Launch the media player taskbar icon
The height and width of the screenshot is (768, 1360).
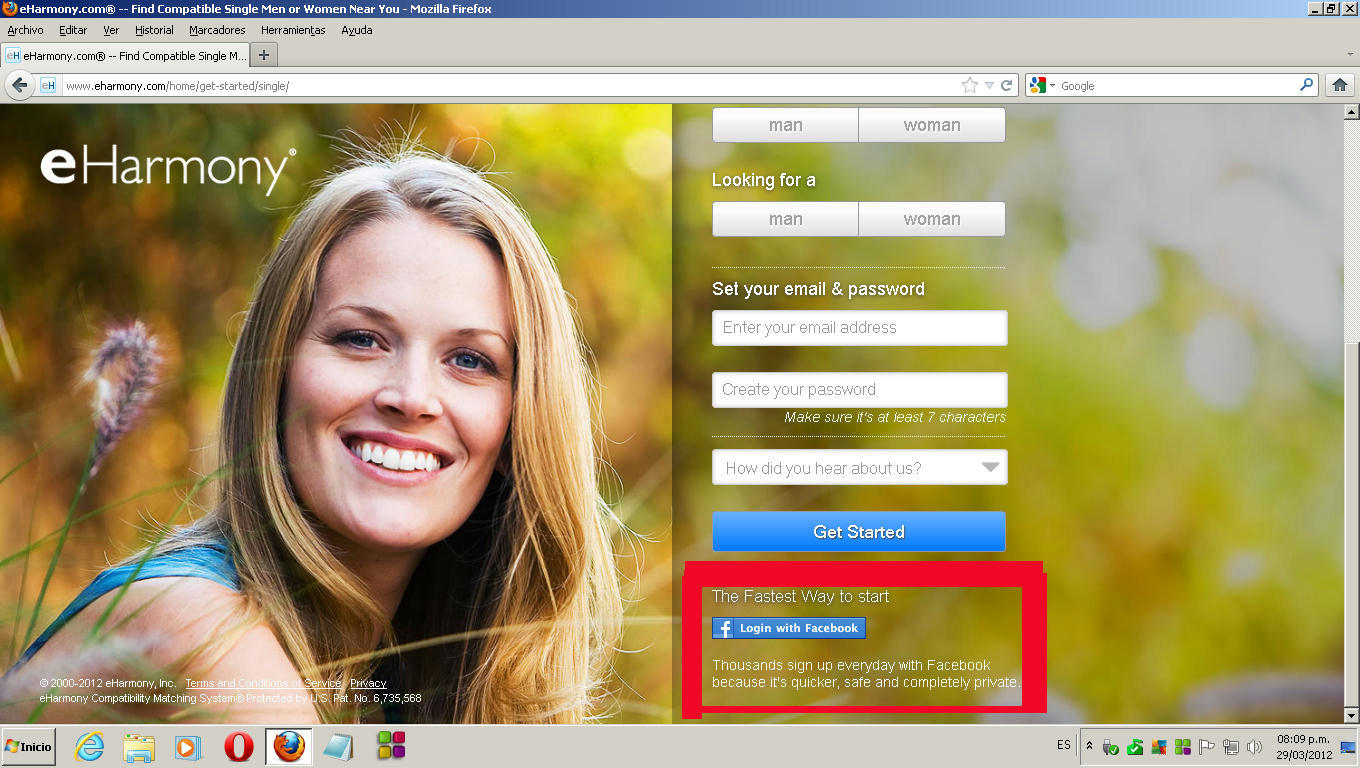(x=187, y=747)
